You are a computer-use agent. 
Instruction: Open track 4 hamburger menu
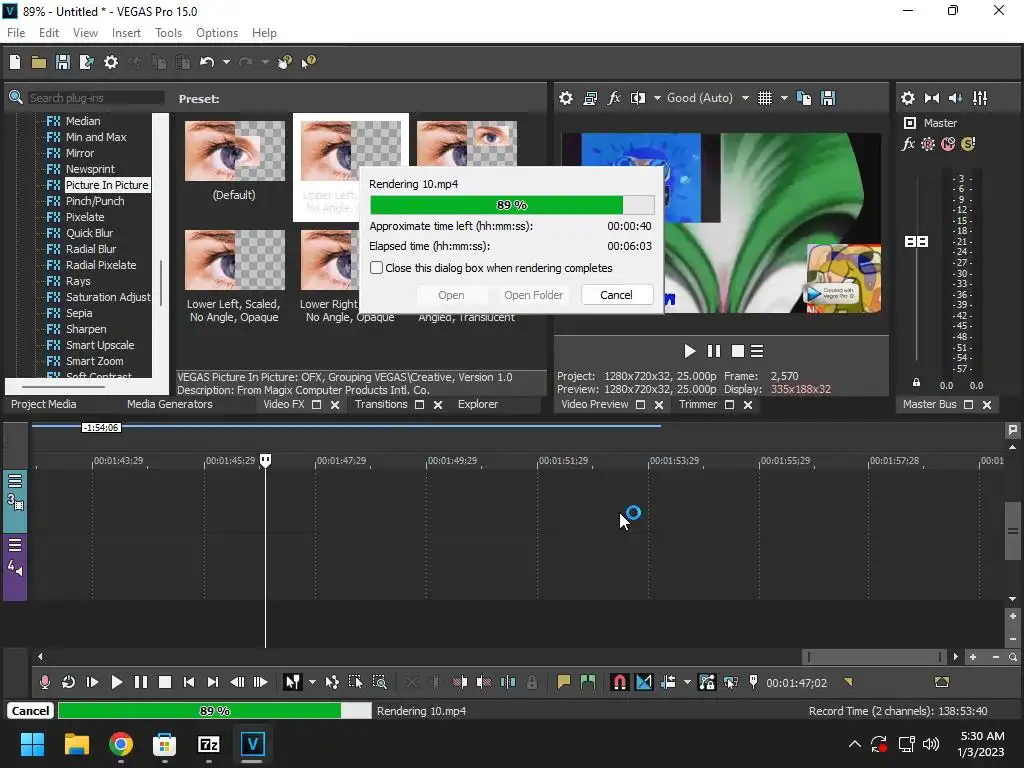click(15, 545)
